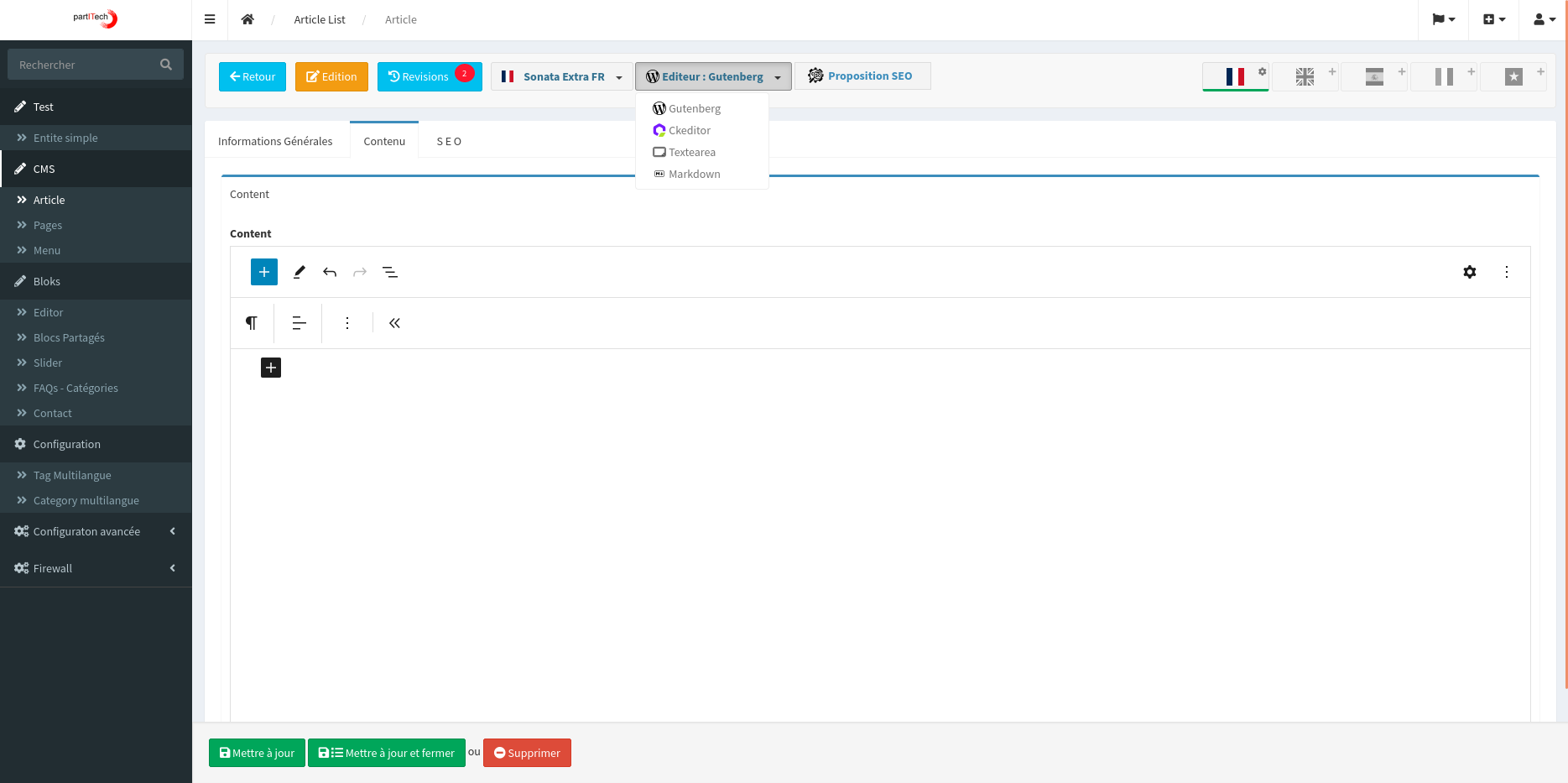Open Pages in the CMS sidebar
1568x783 pixels.
[48, 225]
